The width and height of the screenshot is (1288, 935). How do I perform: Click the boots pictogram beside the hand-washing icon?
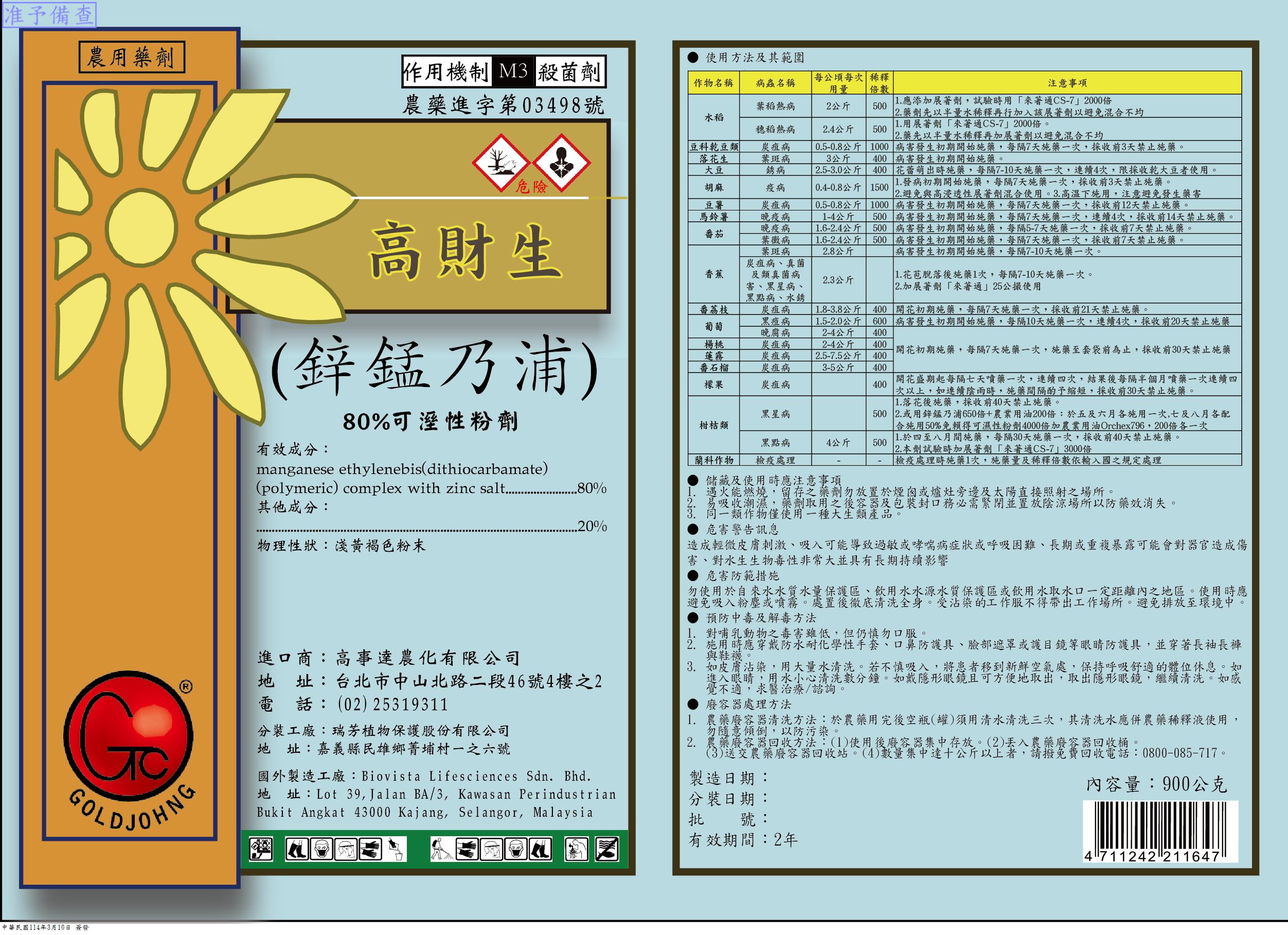tap(540, 850)
